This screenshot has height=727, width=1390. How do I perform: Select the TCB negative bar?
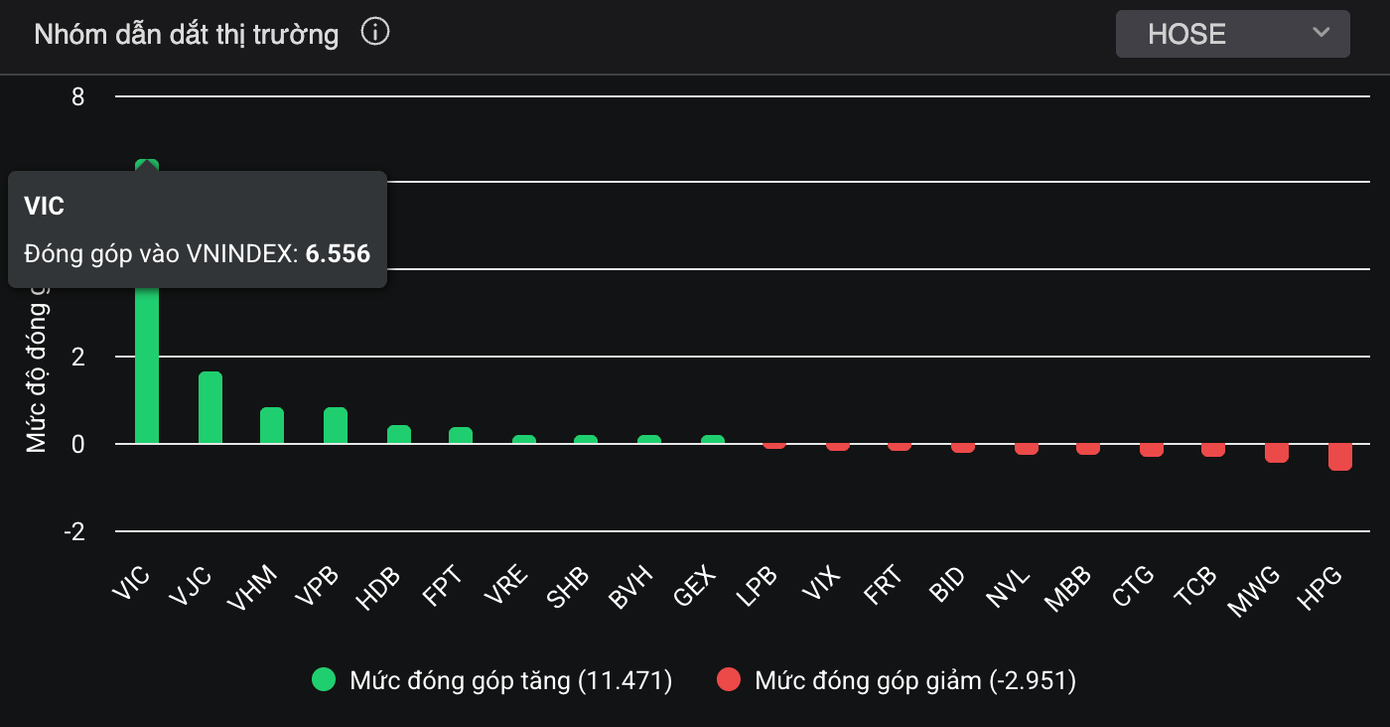click(x=1213, y=450)
